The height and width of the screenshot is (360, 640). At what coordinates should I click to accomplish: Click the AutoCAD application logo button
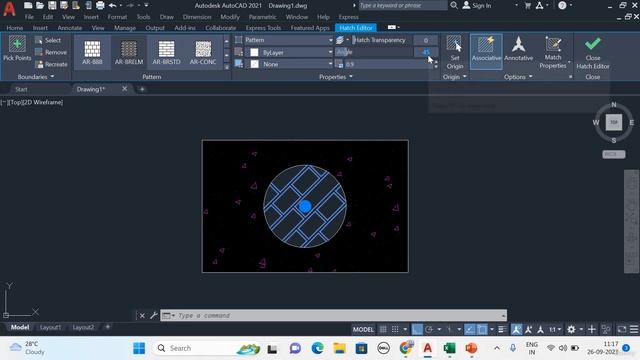coord(9,9)
